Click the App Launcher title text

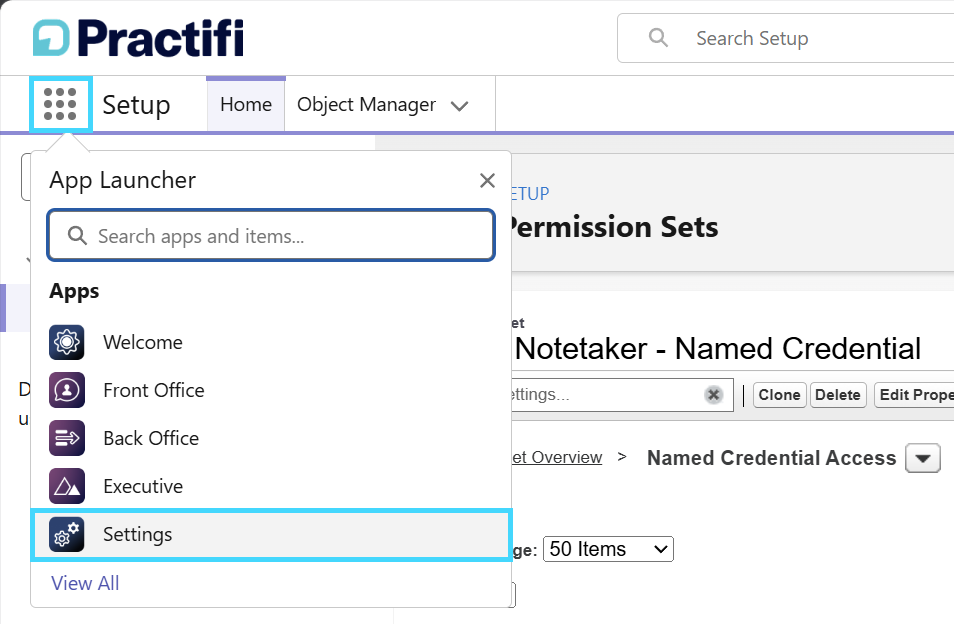pyautogui.click(x=122, y=181)
